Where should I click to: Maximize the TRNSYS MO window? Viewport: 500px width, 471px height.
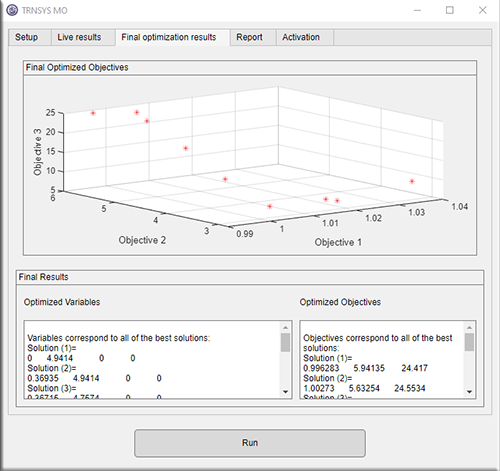coord(450,10)
